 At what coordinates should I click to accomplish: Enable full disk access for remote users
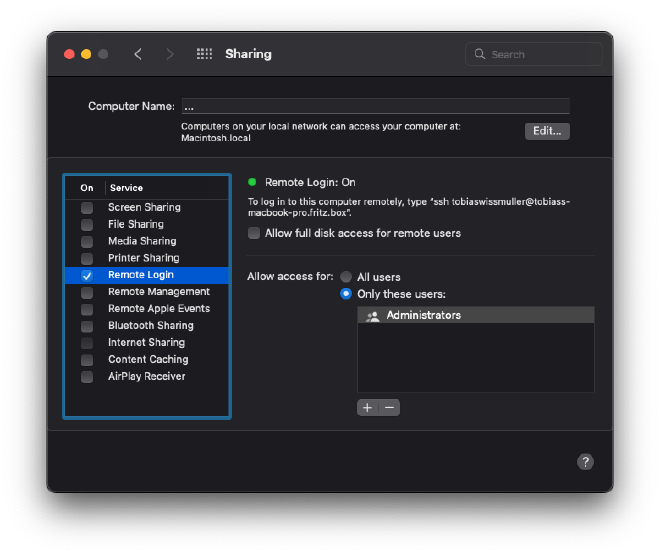pyautogui.click(x=254, y=233)
